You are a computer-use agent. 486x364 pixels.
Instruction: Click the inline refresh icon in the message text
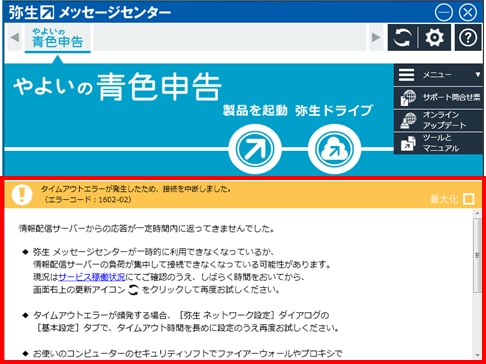pyautogui.click(x=133, y=290)
